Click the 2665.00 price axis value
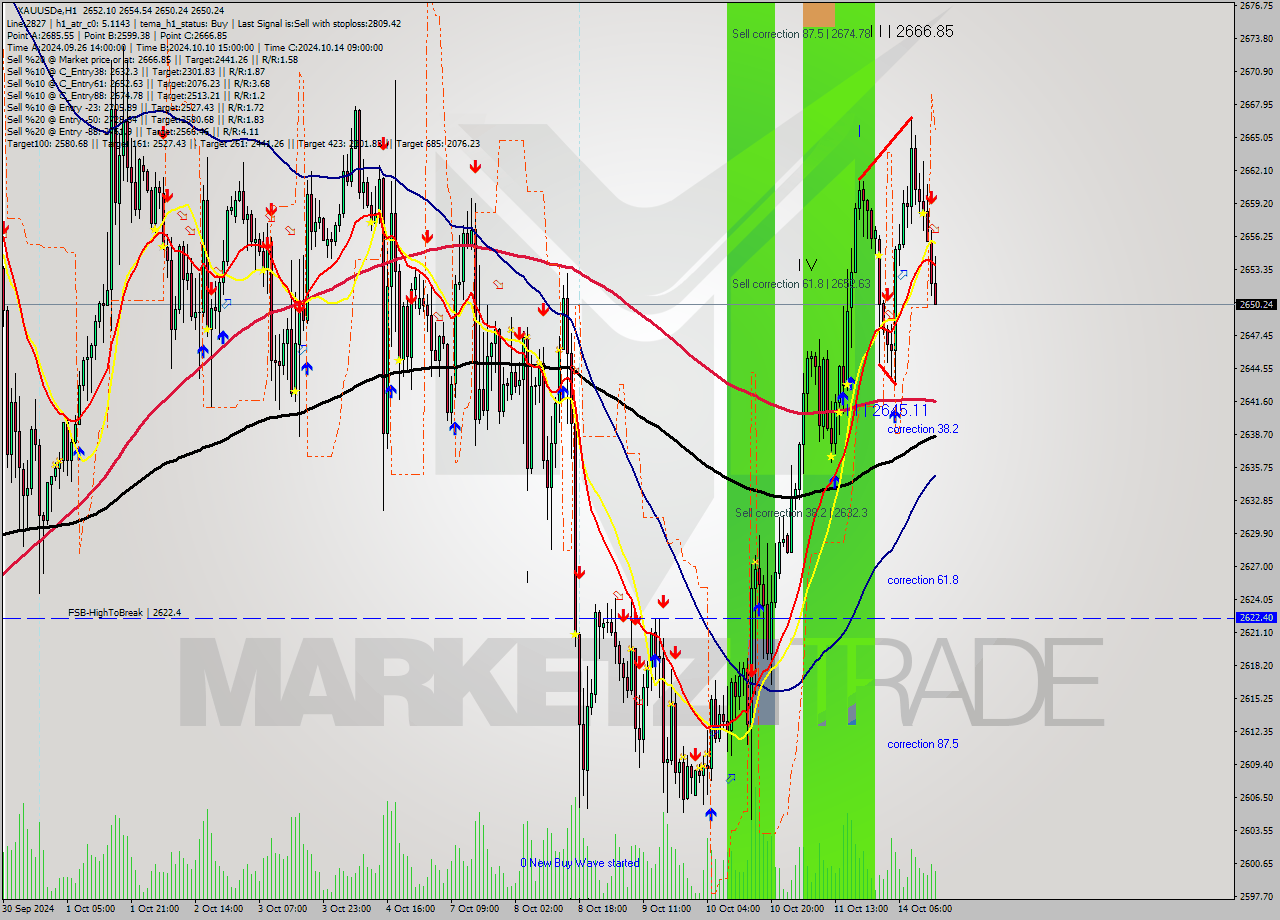 (x=1255, y=137)
